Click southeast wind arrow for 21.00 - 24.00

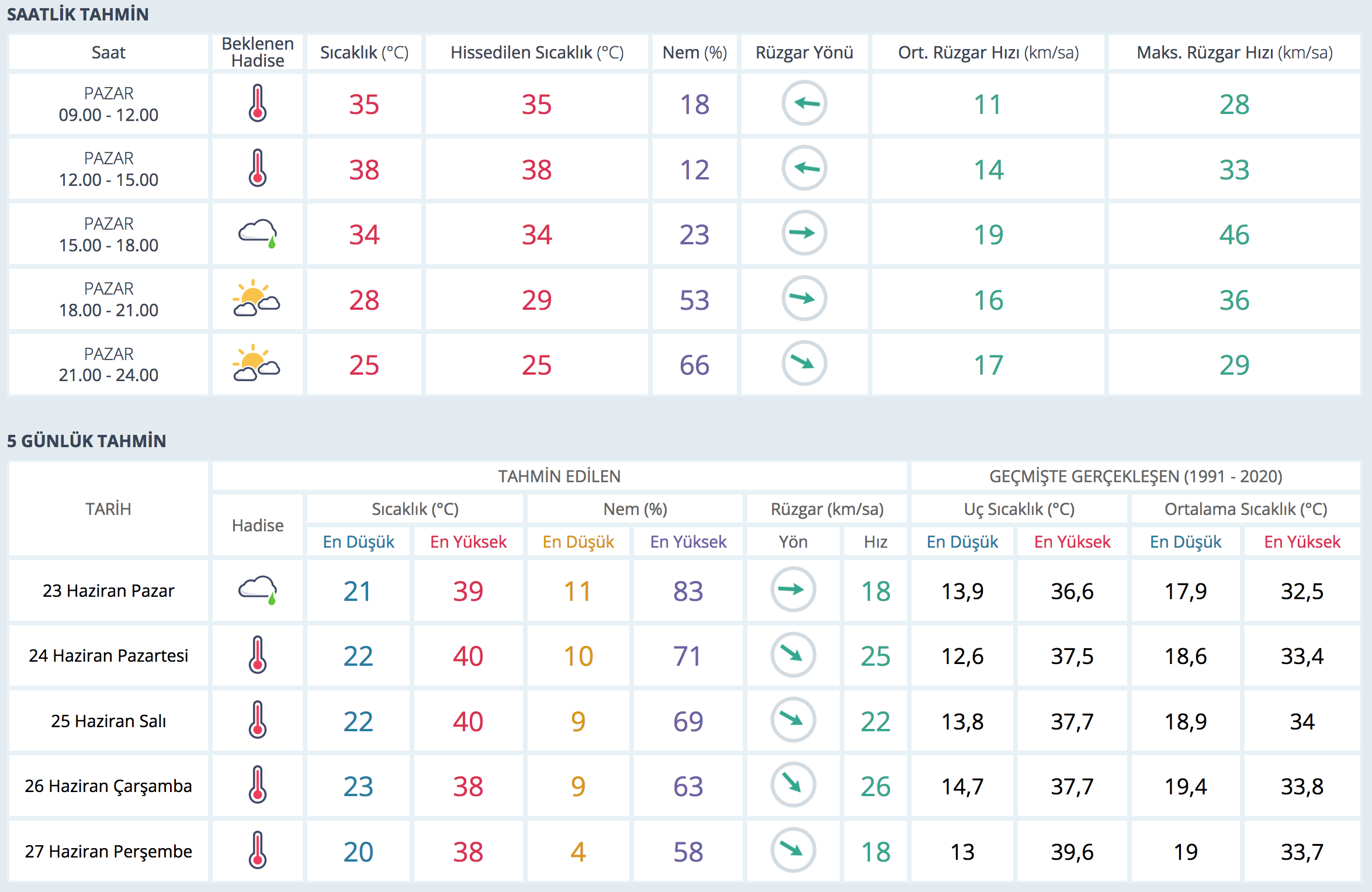804,364
